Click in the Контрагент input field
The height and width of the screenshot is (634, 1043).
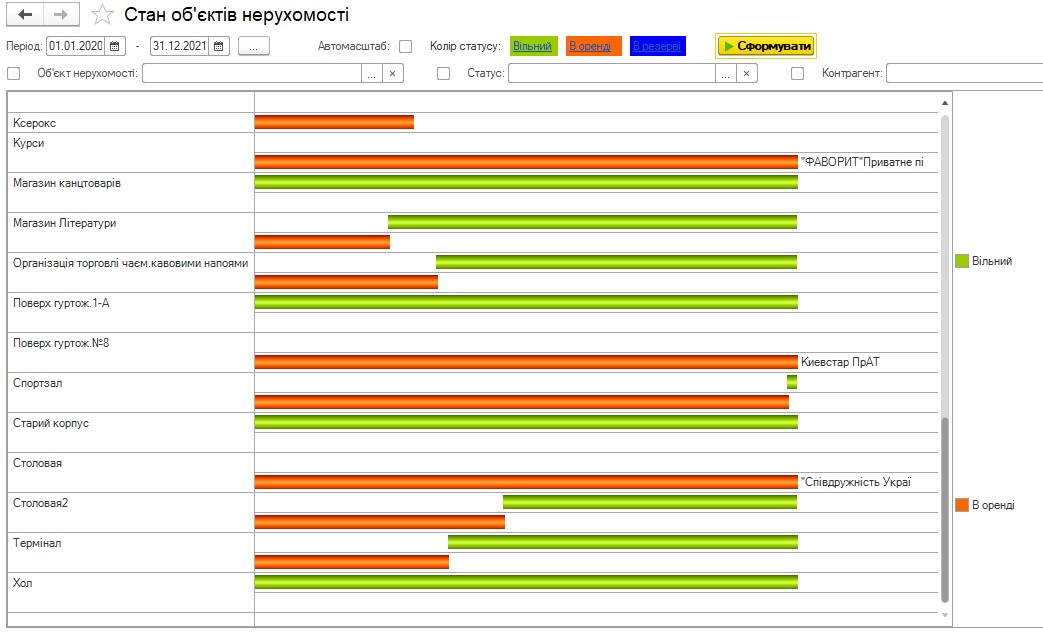click(963, 73)
